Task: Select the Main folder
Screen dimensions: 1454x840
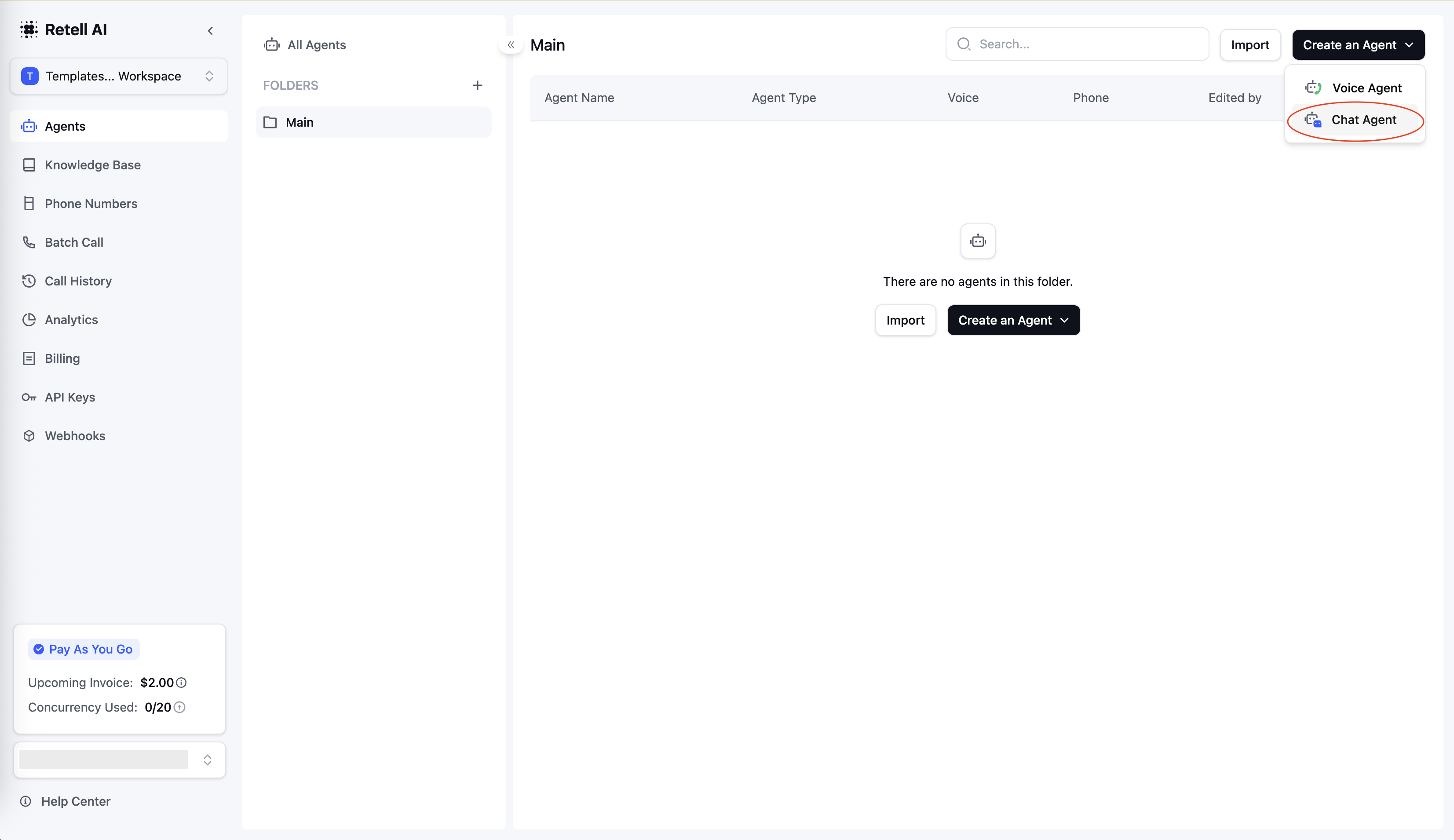Action: click(x=374, y=122)
